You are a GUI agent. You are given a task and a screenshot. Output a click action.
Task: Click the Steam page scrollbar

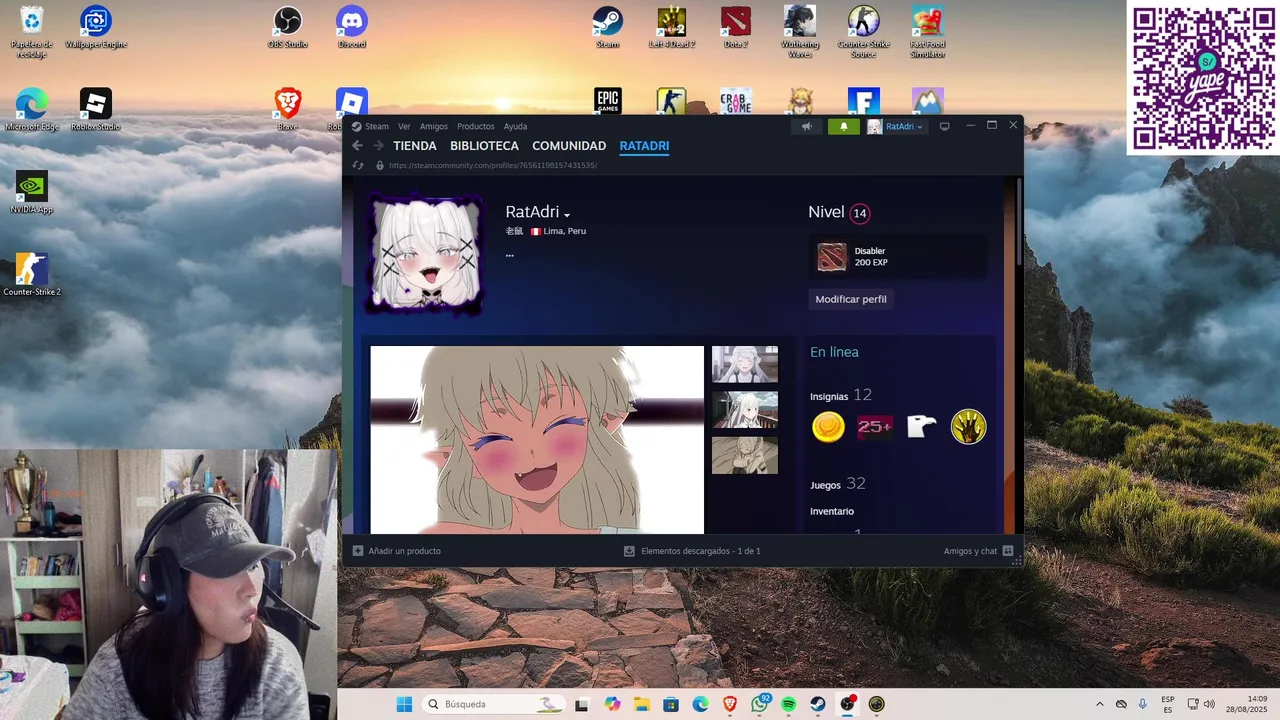point(1018,220)
